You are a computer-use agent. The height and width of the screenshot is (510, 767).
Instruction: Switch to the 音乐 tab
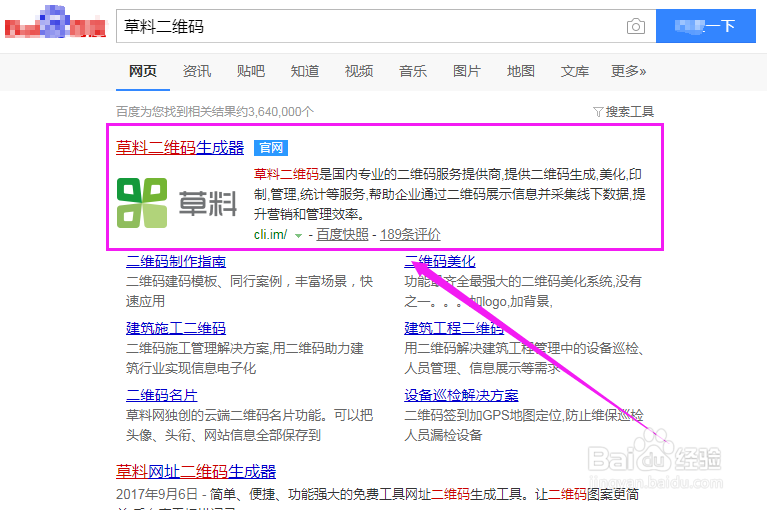(412, 71)
